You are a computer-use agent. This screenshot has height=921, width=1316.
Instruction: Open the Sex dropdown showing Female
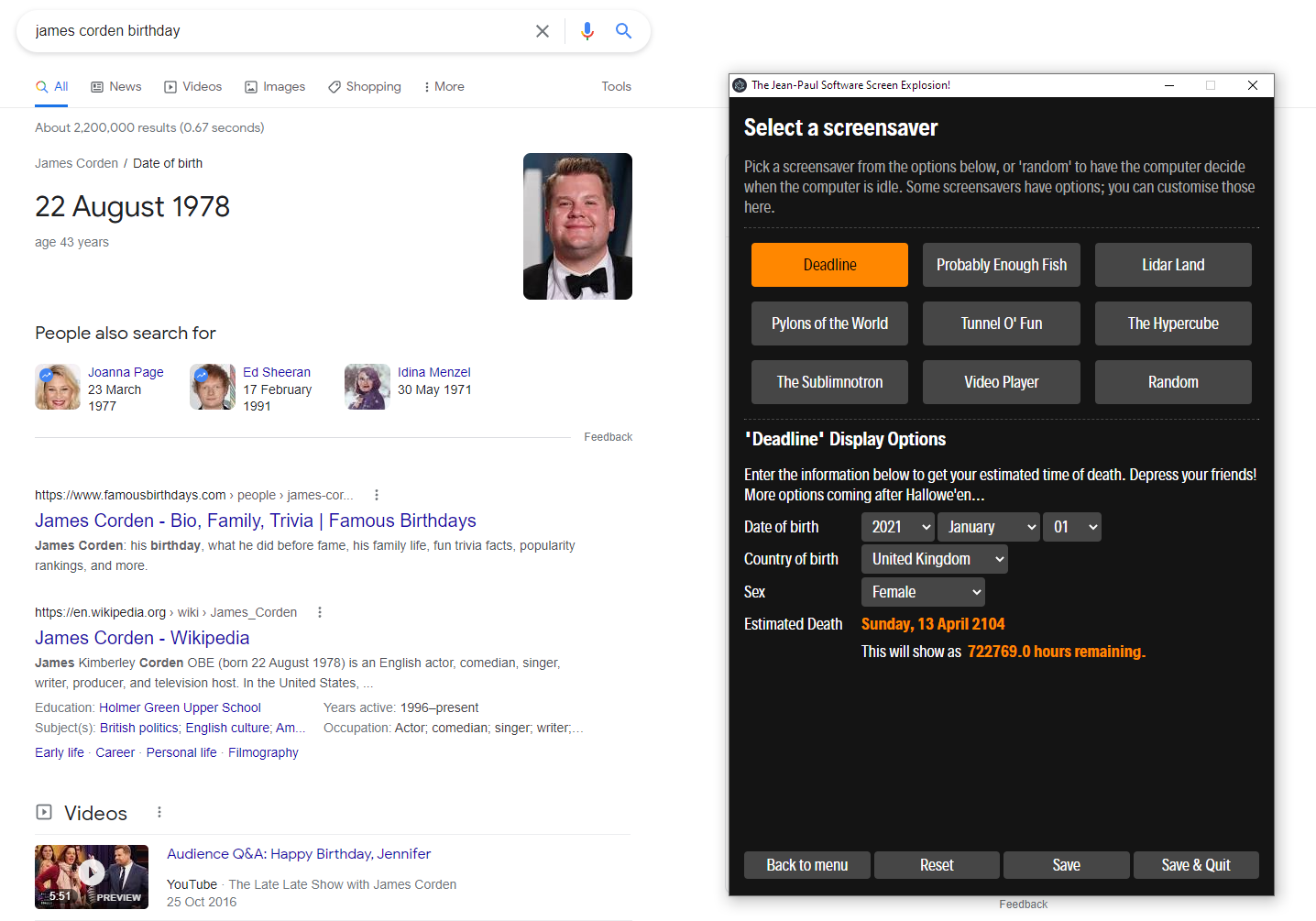click(x=923, y=592)
